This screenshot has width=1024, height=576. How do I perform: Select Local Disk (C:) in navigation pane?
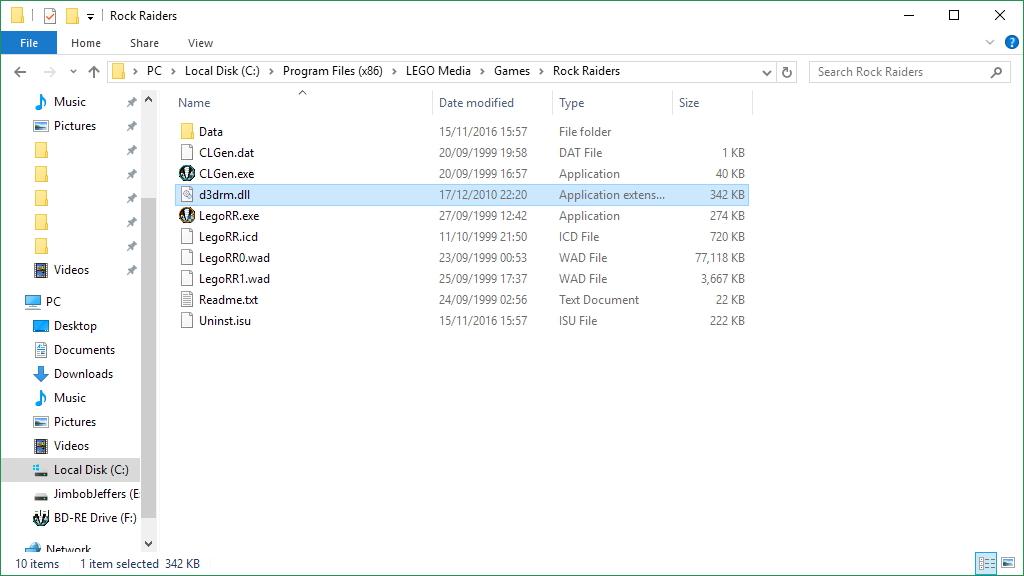[x=71, y=470]
